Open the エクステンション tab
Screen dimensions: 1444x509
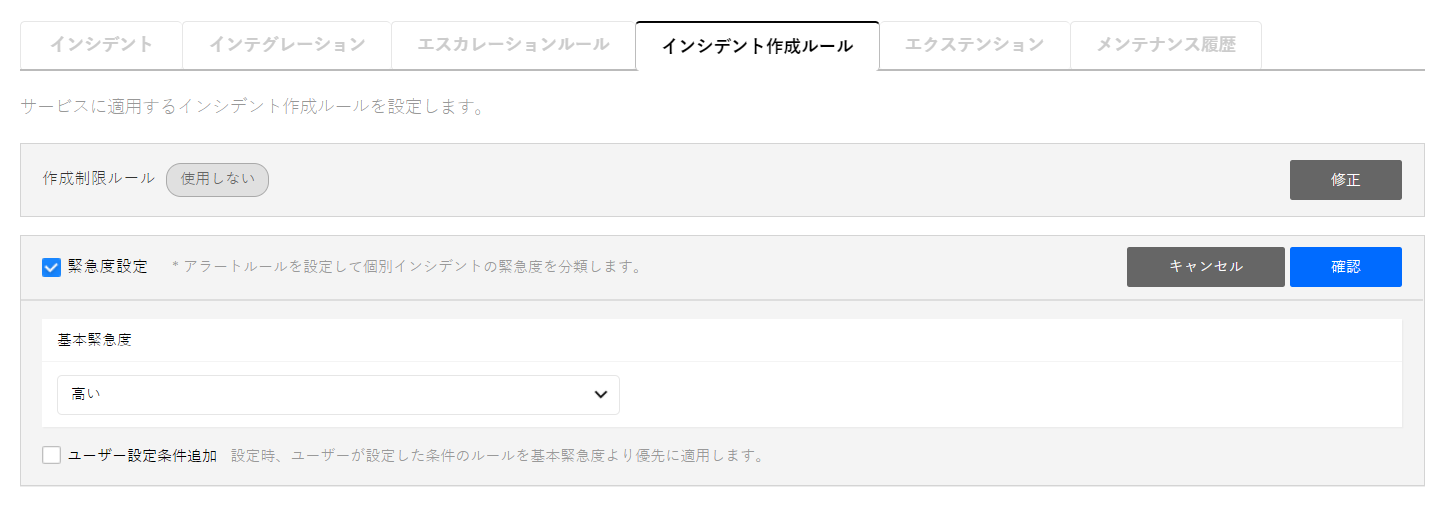[974, 45]
